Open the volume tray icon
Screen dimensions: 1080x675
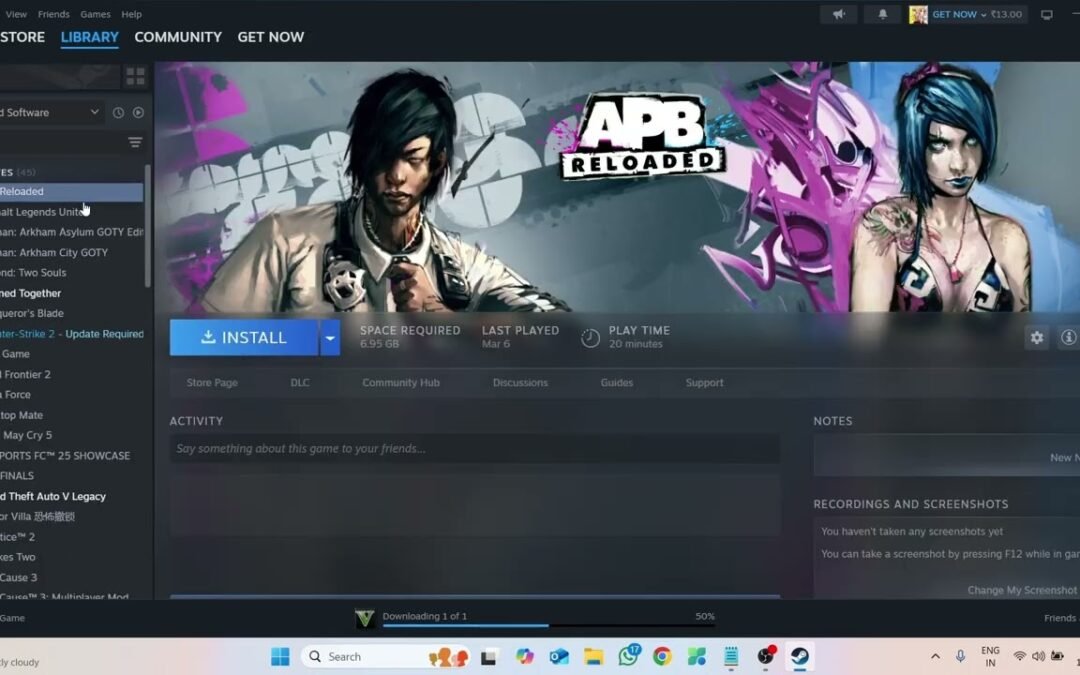point(1038,656)
